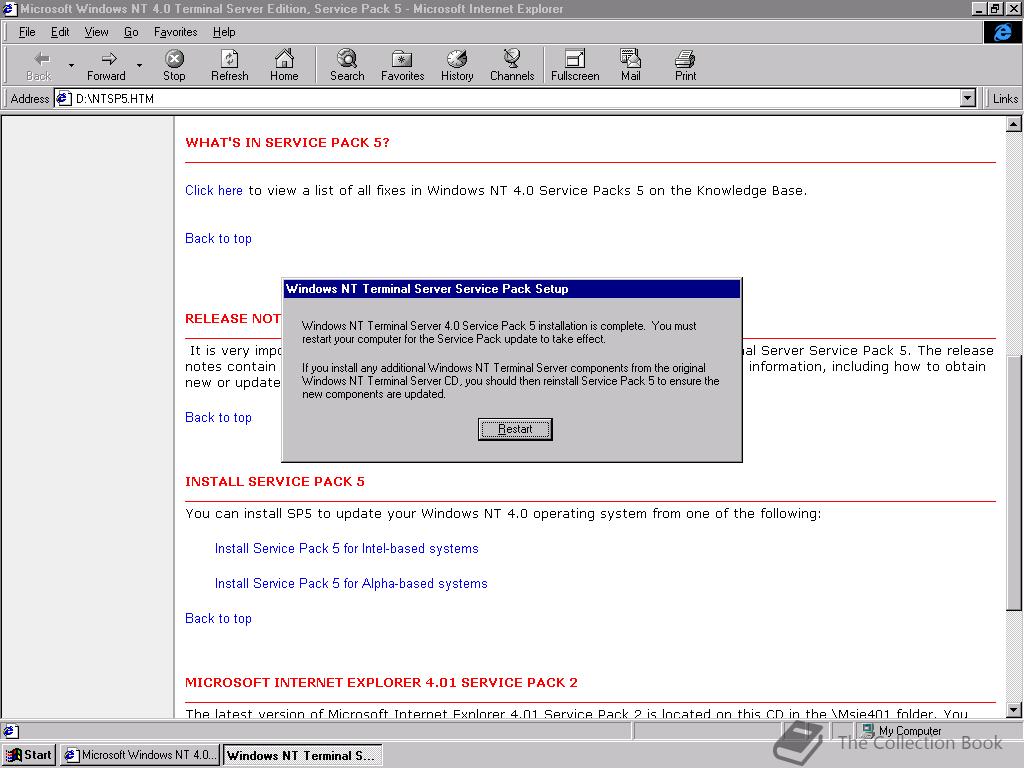The image size is (1024, 768).
Task: Print the page with Print icon
Action: tap(685, 59)
